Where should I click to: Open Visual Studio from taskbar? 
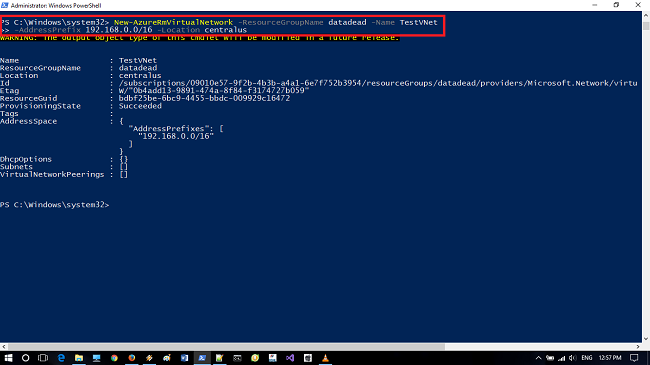290,358
